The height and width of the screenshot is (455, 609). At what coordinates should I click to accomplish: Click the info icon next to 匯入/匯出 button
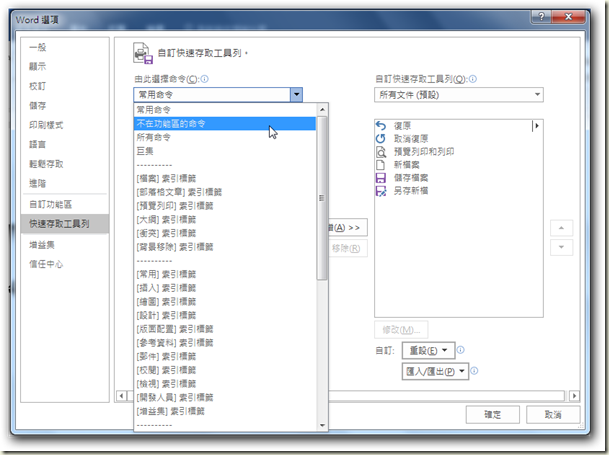(x=474, y=371)
